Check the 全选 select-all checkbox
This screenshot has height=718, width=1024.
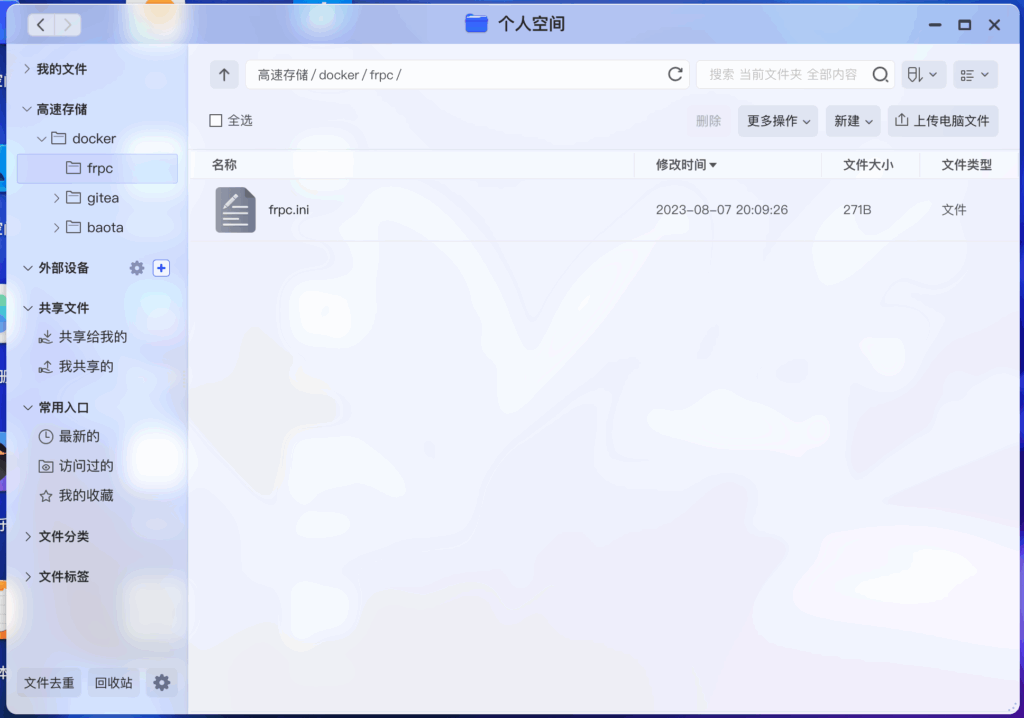(x=215, y=119)
